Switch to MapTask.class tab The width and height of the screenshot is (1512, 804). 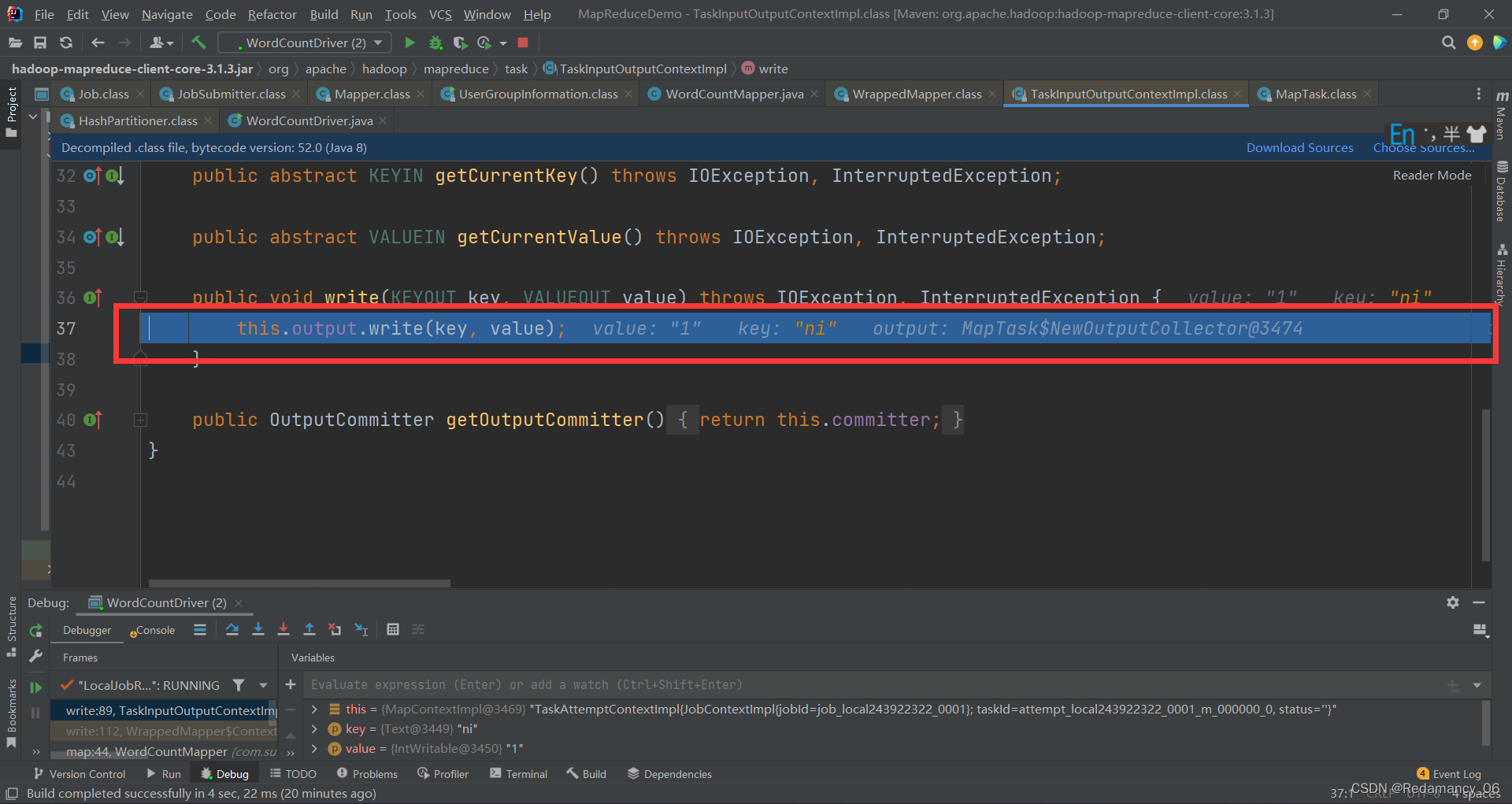pyautogui.click(x=1315, y=94)
